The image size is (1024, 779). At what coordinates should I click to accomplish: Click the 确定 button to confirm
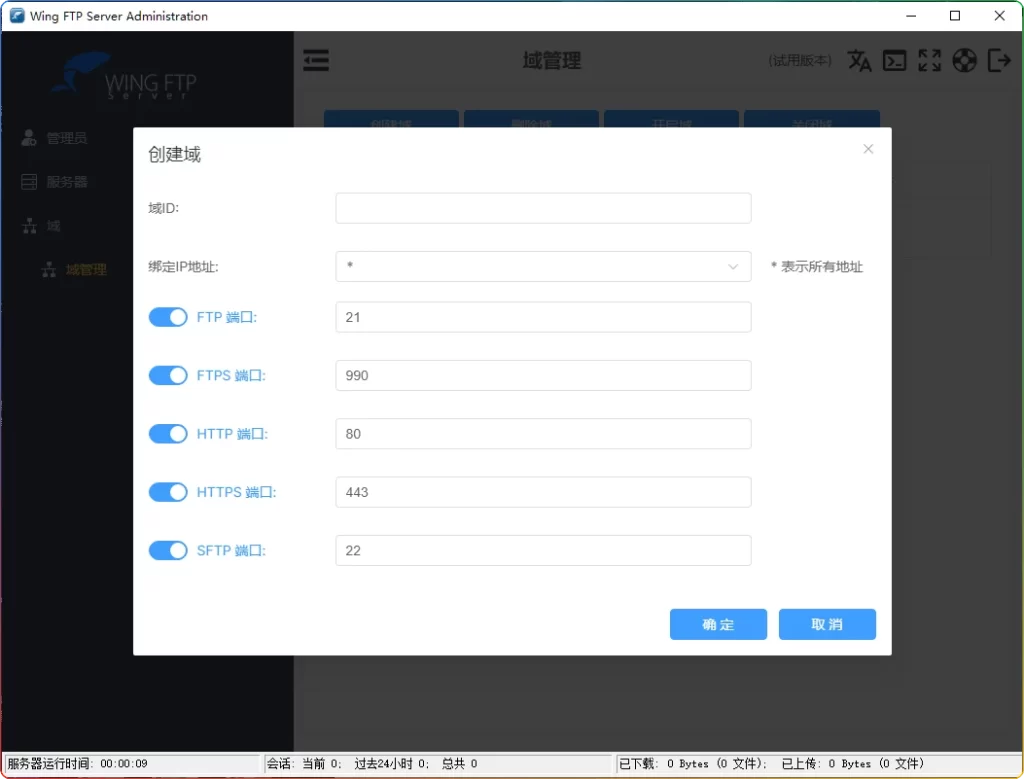pyautogui.click(x=718, y=624)
